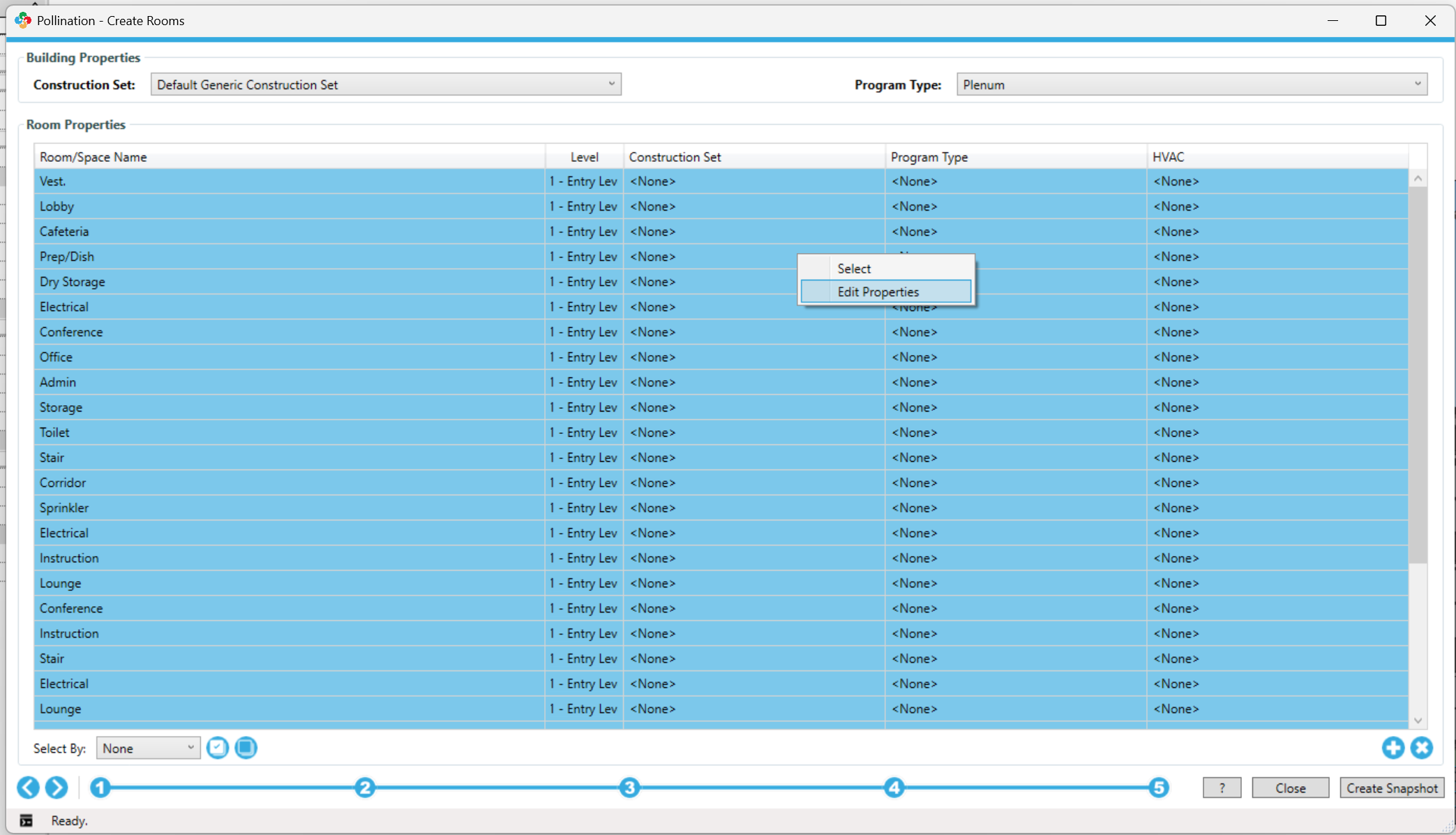Screen dimensions: 1456x835
Task: Jump to wizard step 5 marker
Action: coord(1159,788)
